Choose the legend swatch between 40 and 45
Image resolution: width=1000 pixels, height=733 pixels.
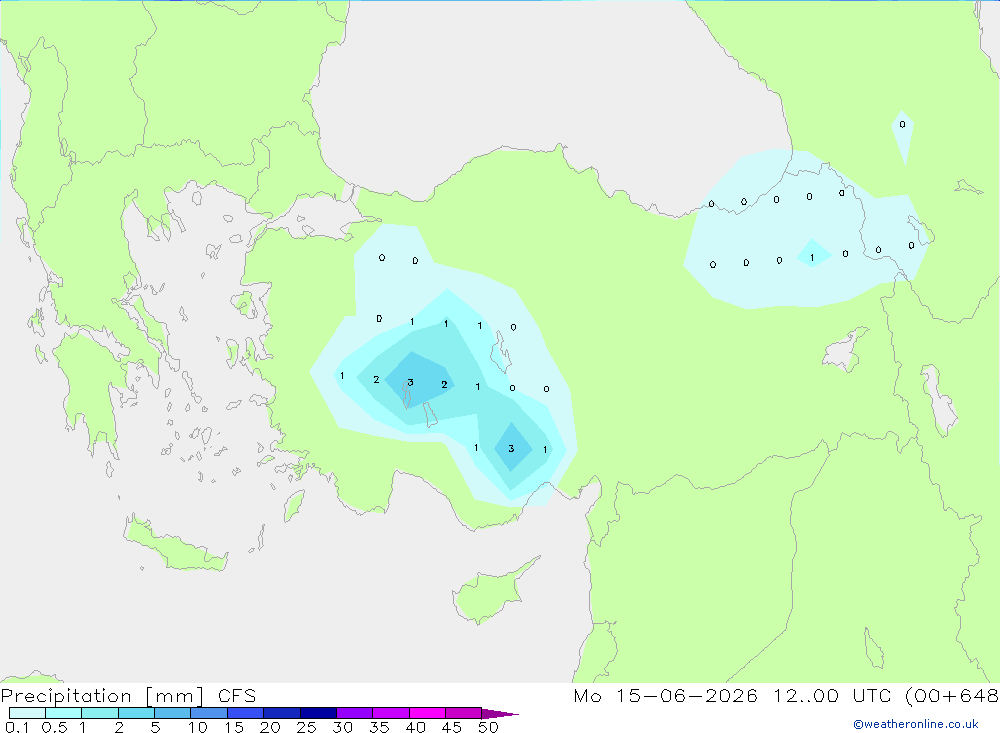(x=427, y=713)
